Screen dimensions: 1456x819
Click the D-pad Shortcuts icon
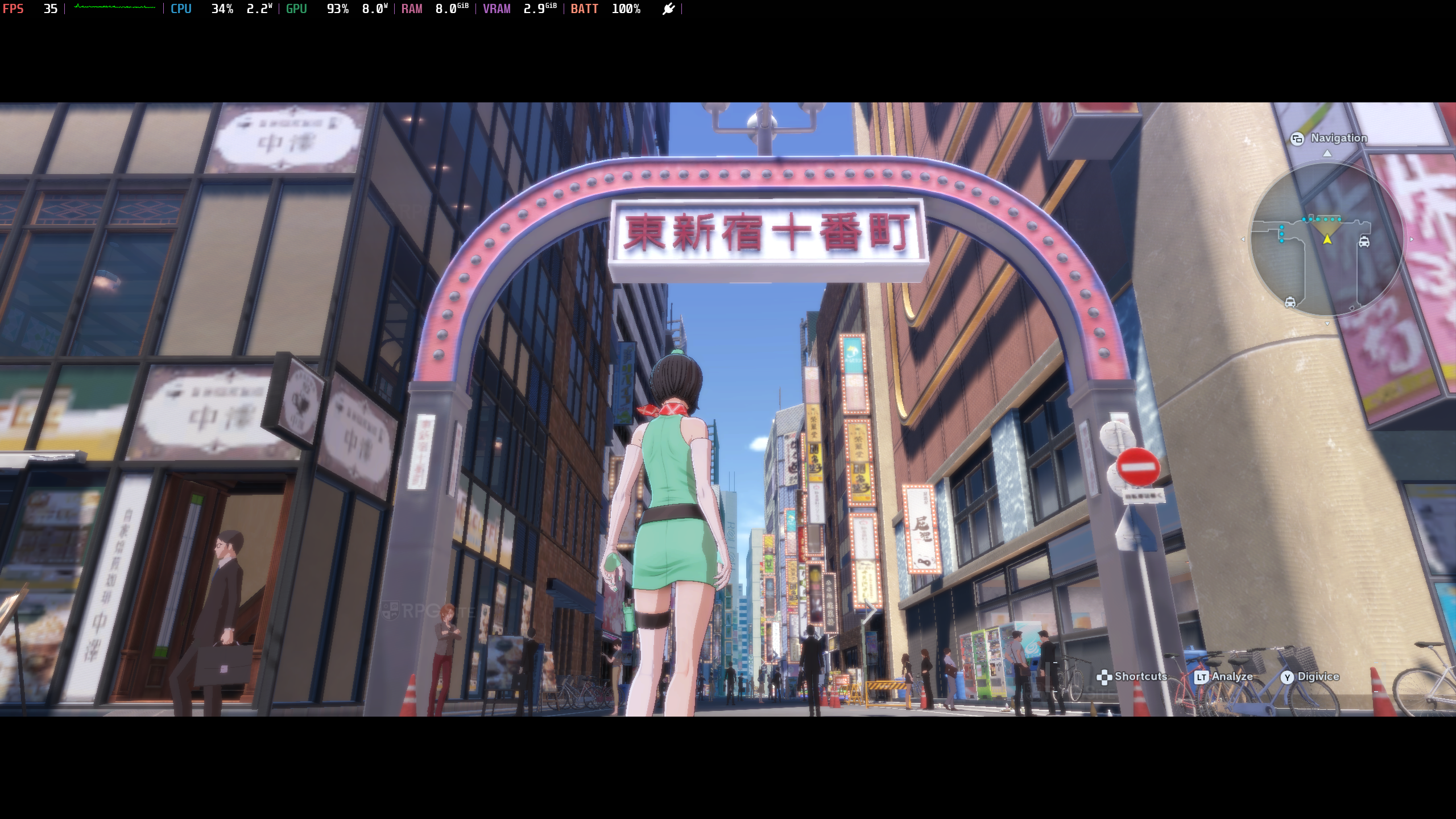[1103, 677]
